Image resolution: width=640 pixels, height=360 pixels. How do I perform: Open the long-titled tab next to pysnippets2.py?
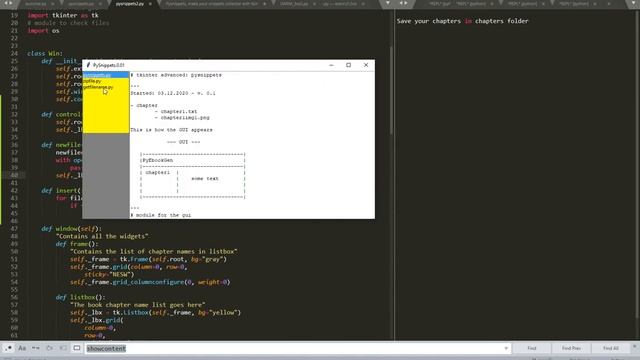[x=211, y=4]
